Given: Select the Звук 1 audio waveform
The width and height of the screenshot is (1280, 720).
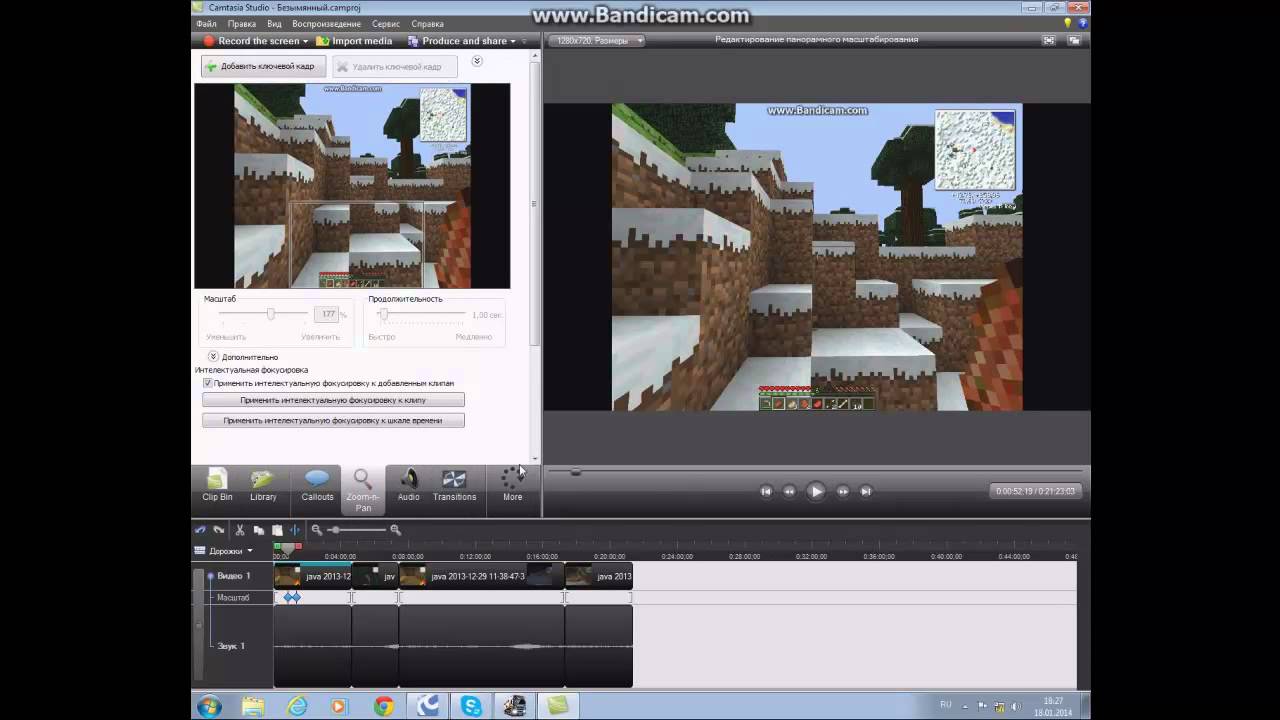Looking at the screenshot, I should (x=453, y=646).
